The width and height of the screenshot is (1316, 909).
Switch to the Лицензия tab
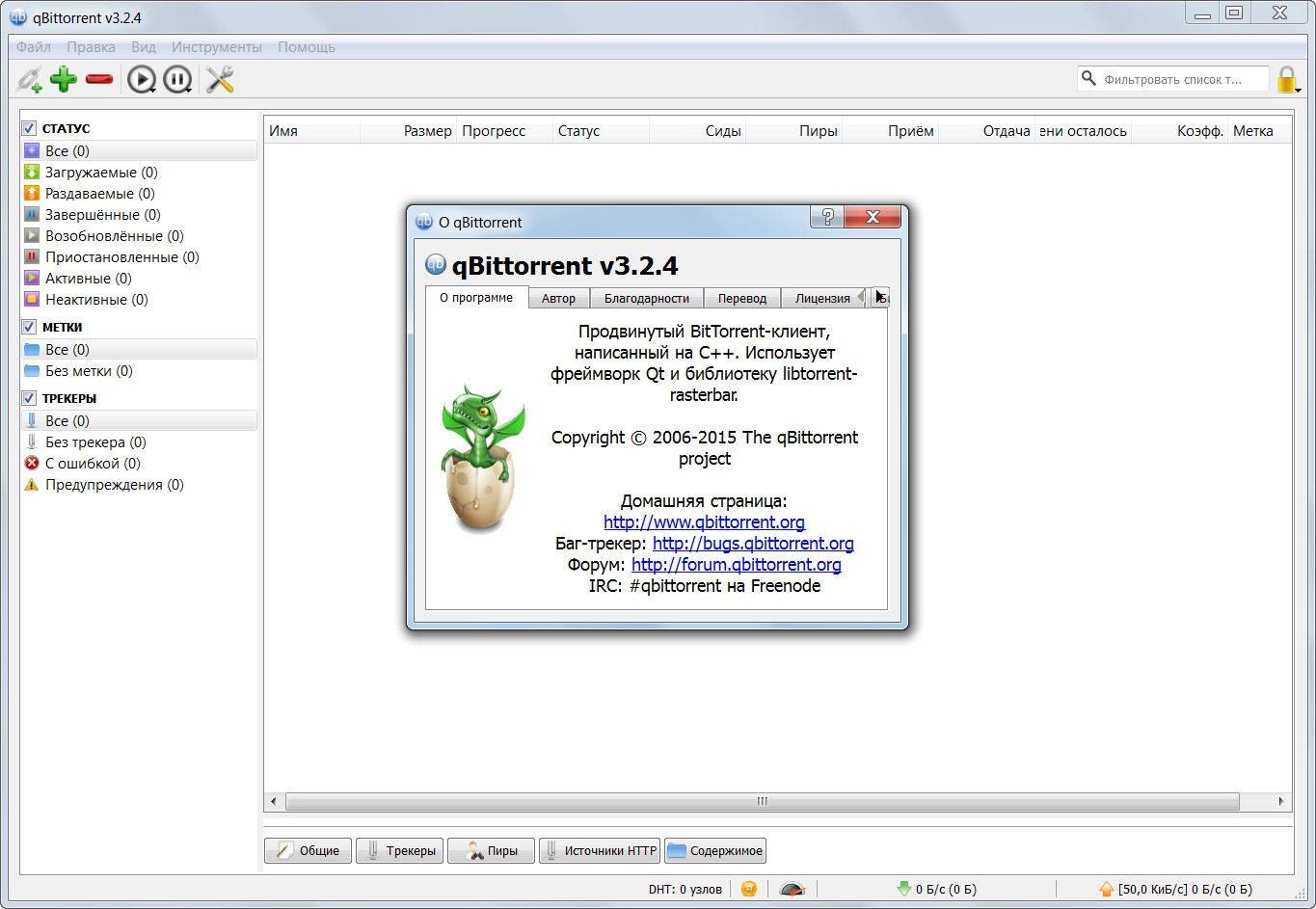coord(822,298)
